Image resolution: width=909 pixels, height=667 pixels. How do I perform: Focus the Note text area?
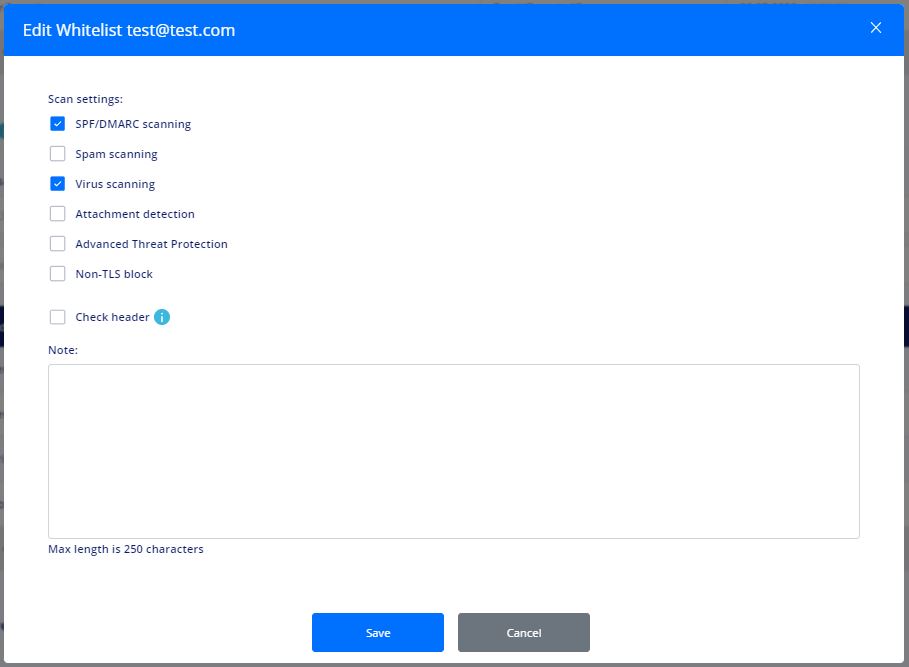pos(453,451)
